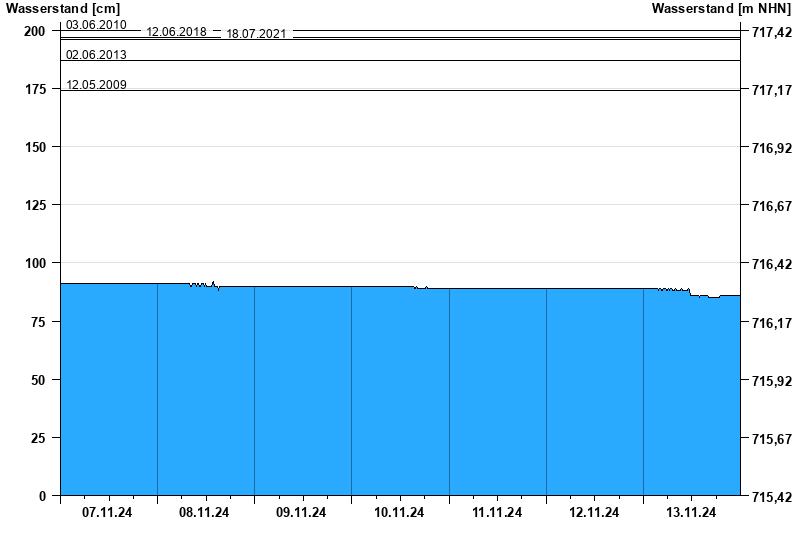Click the 'Wasserstand [m NHN]' axis title
The height and width of the screenshot is (550, 800).
coord(723,9)
